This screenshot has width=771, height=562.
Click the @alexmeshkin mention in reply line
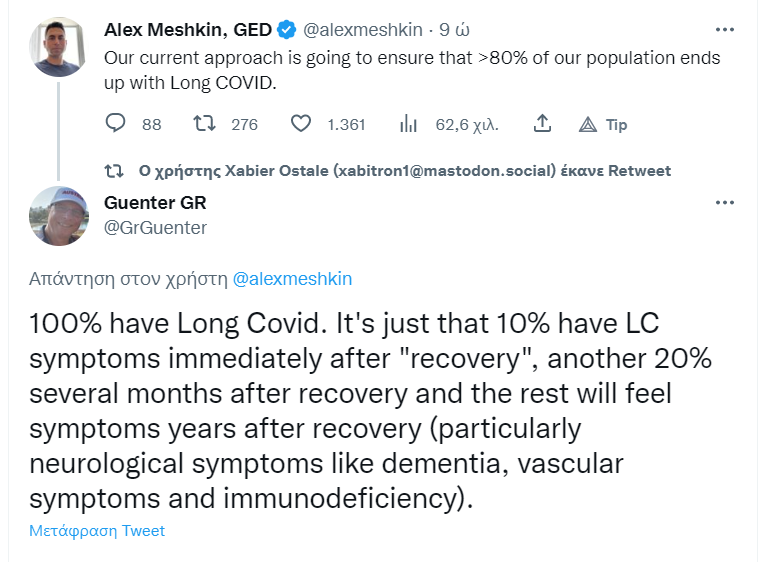[292, 279]
